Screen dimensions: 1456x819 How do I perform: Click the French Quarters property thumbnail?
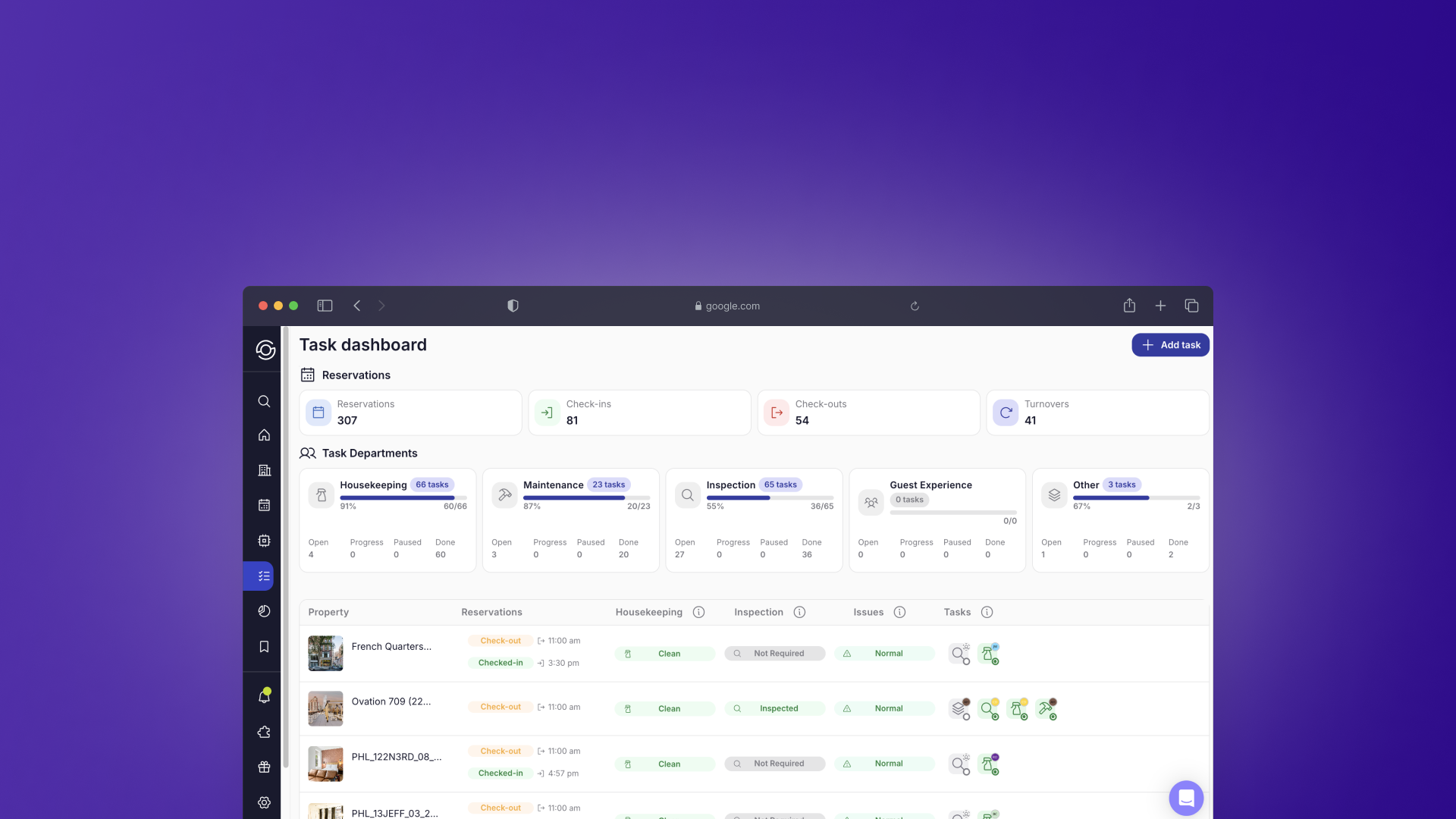pyautogui.click(x=325, y=653)
